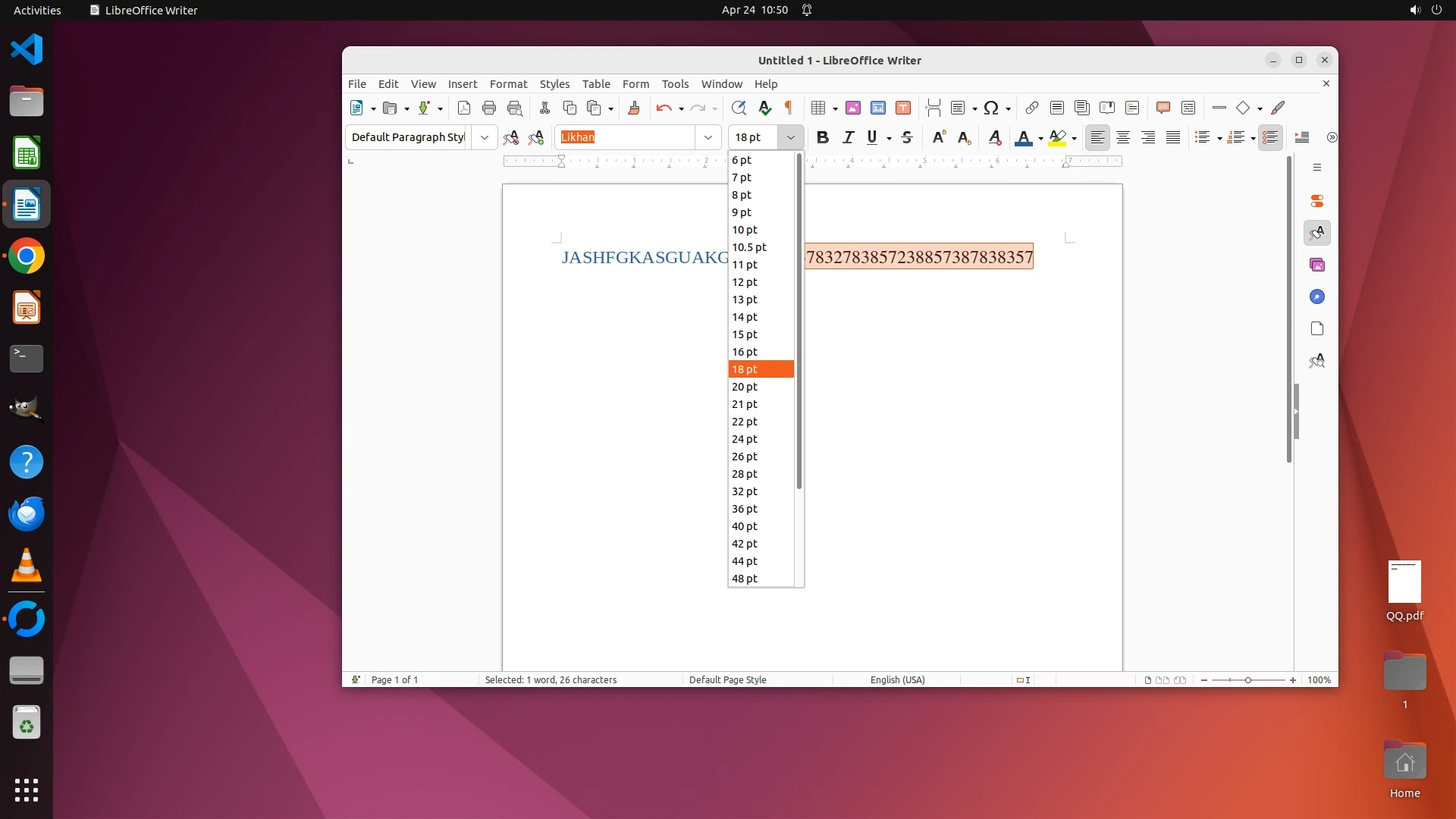Expand paragraph style dropdown arrow
1456x819 pixels.
pos(484,137)
